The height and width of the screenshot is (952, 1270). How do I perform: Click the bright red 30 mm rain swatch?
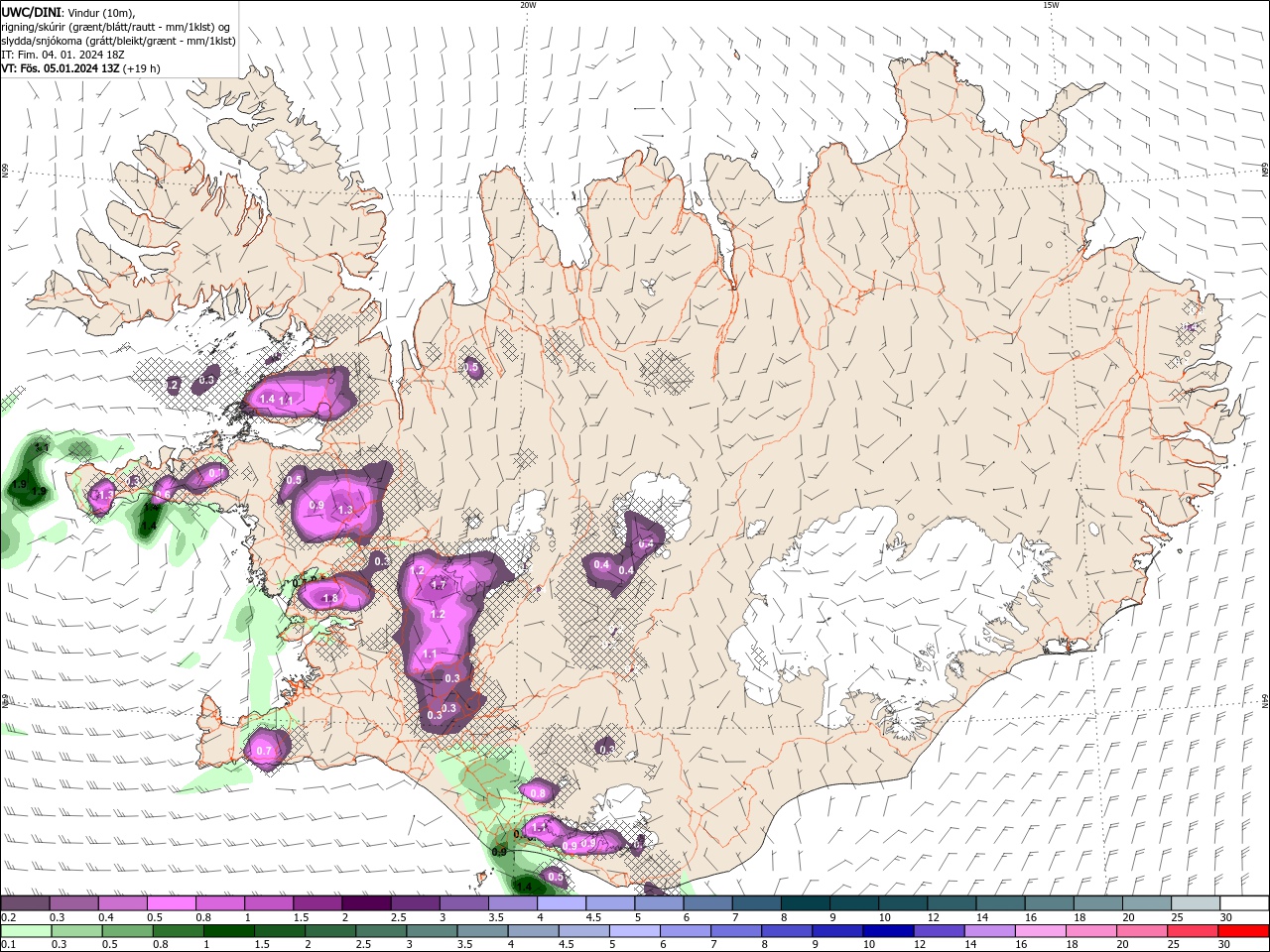1244,931
